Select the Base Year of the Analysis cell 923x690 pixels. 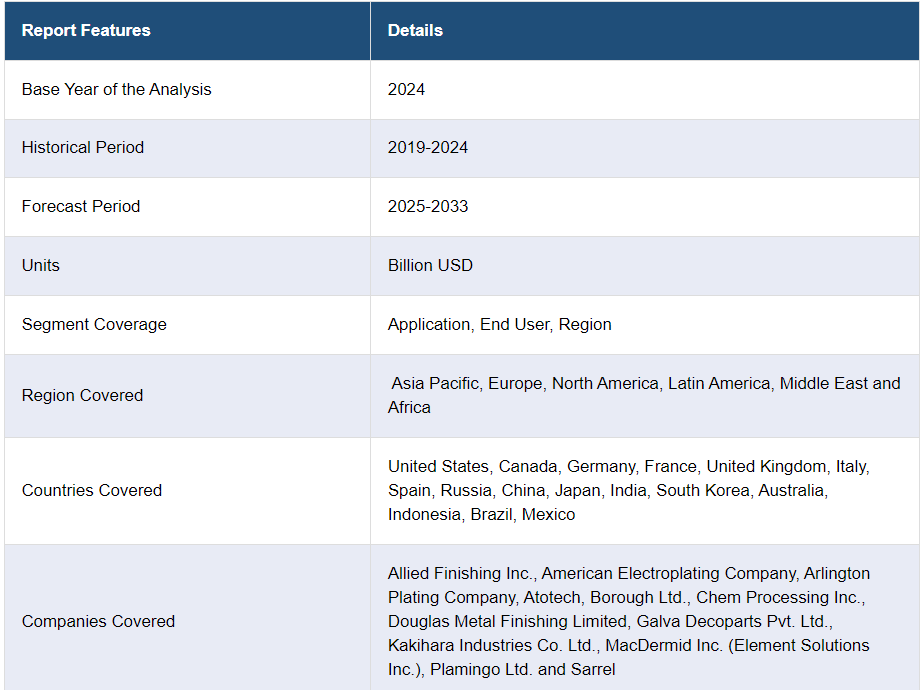coord(117,89)
